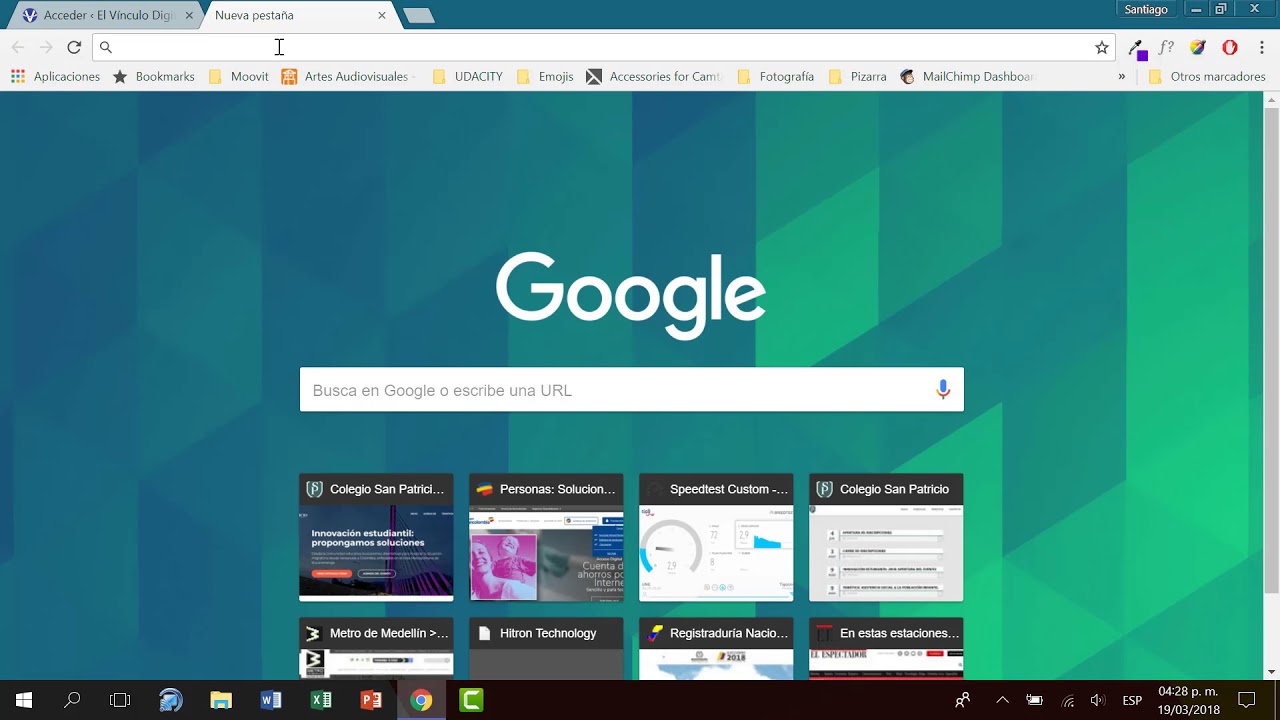Open File Explorer from the taskbar
The image size is (1280, 720).
221,700
